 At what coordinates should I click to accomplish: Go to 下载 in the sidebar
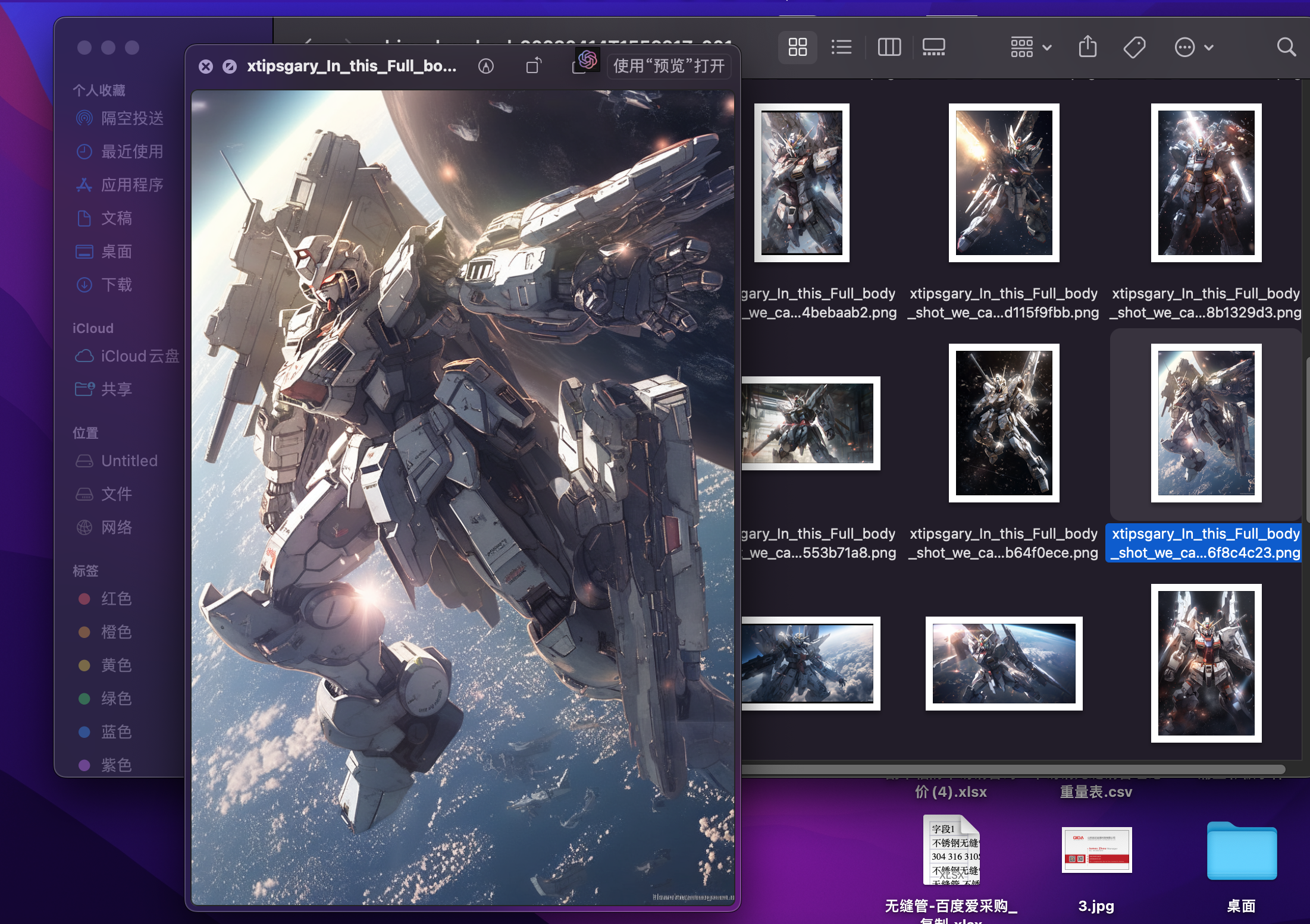(104, 285)
